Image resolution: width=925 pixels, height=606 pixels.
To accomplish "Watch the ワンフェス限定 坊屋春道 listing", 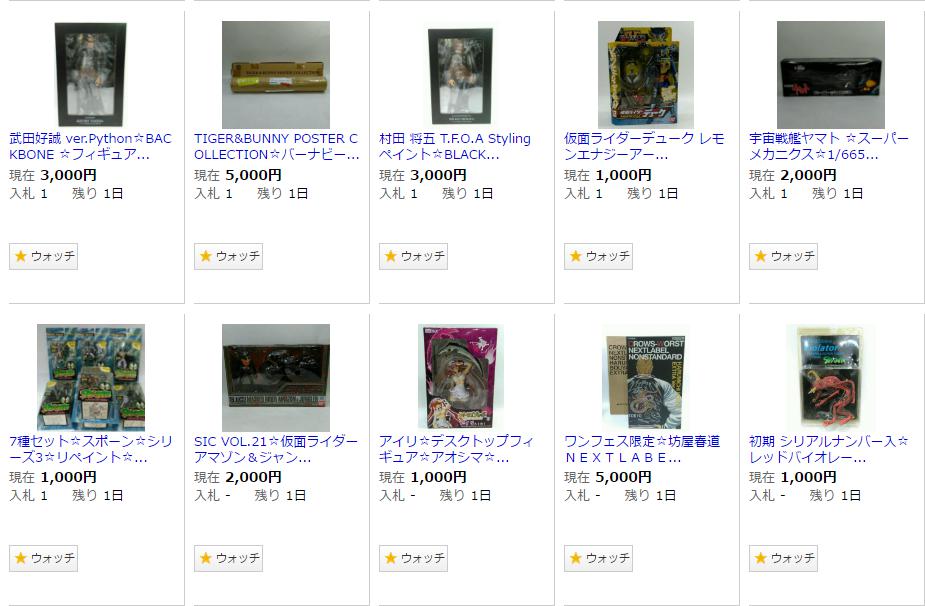I will (x=598, y=558).
